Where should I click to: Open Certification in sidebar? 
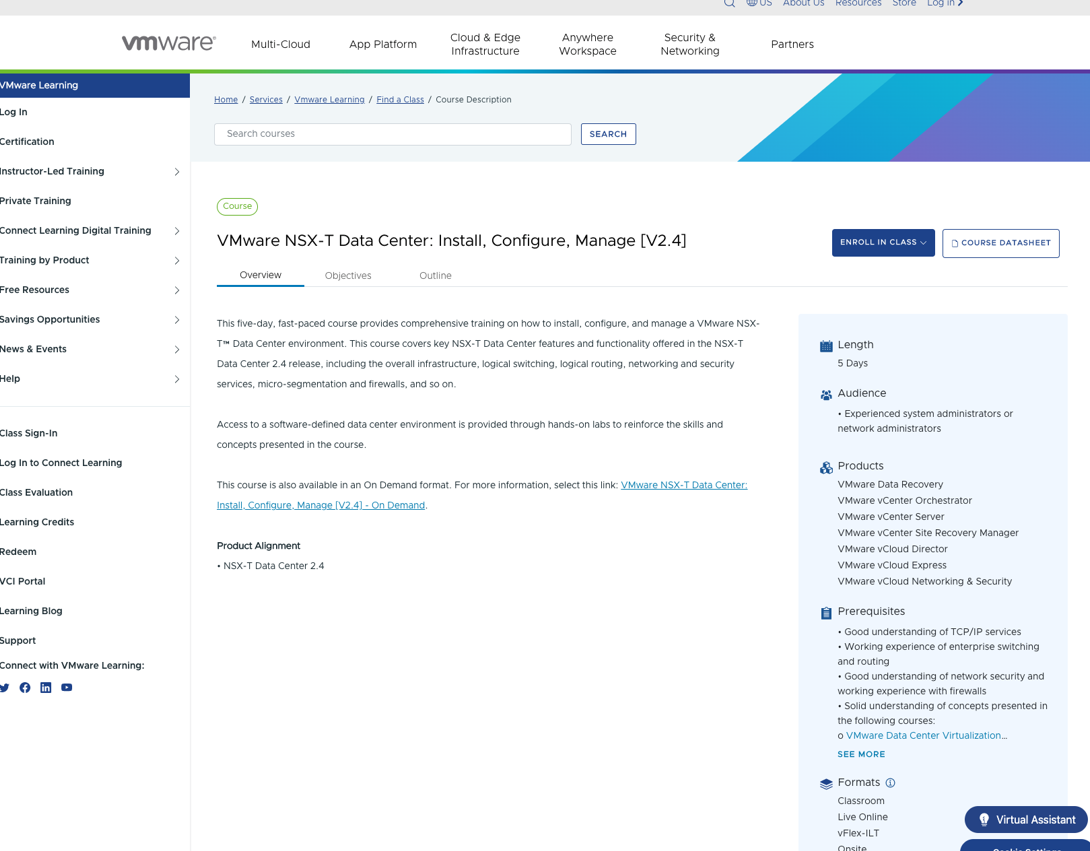[x=27, y=142]
